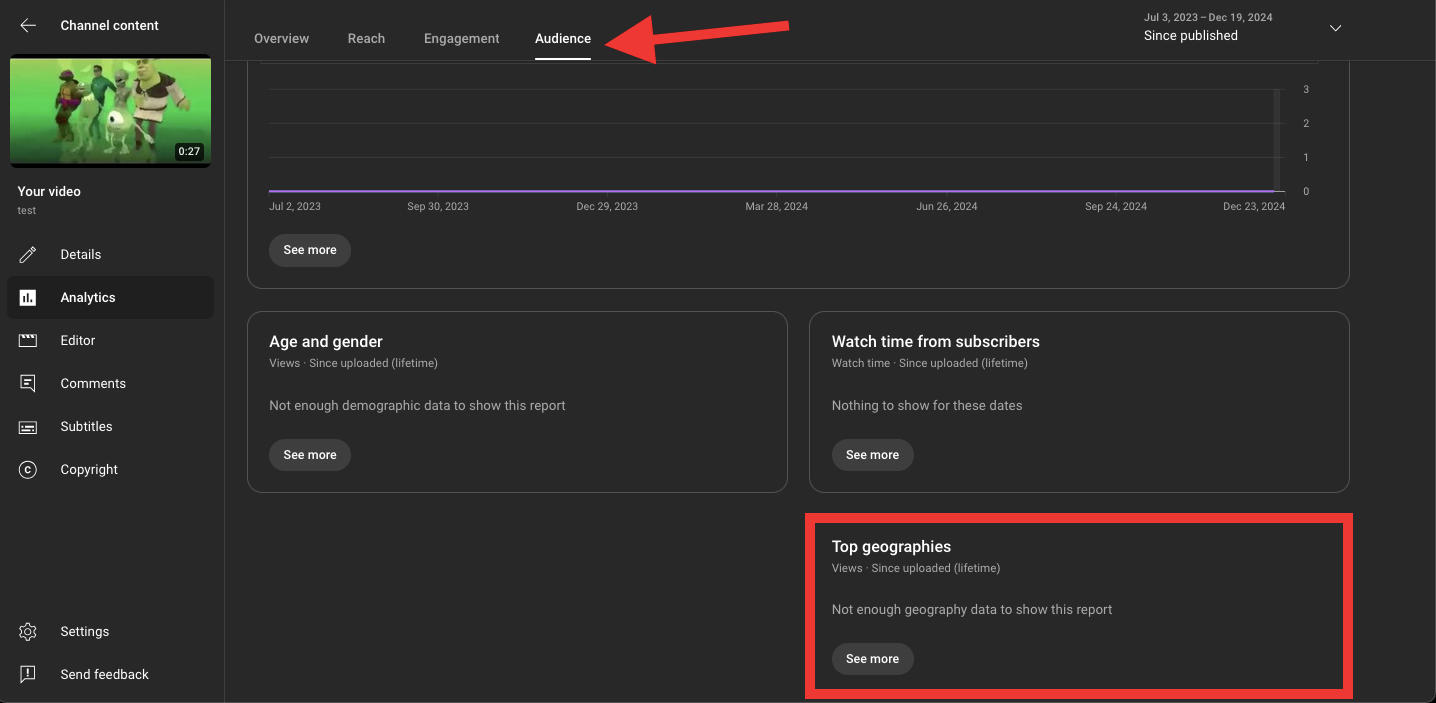Switch to the Reach tab
1436x703 pixels.
click(x=366, y=38)
